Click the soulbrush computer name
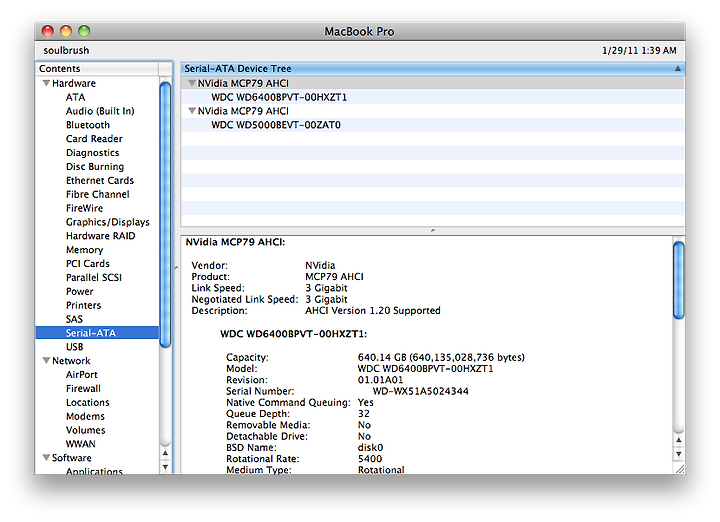 (x=66, y=51)
